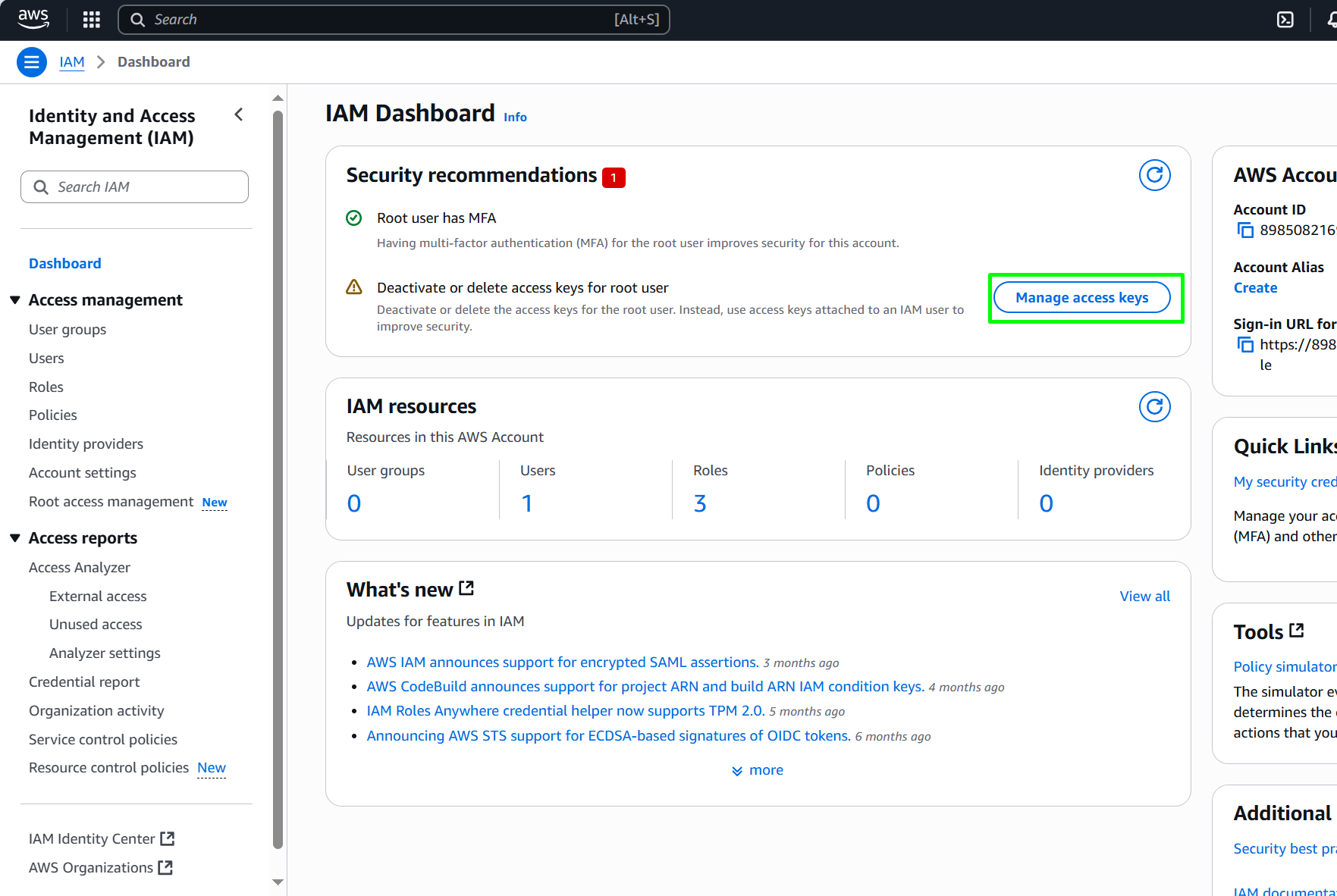Viewport: 1337px width, 896px height.
Task: Click the Identity providers count 0
Action: (1047, 504)
